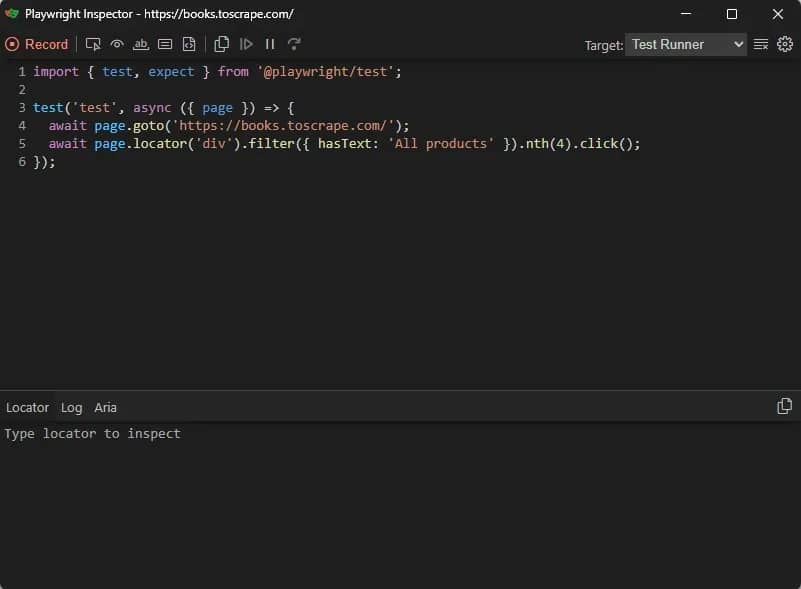The height and width of the screenshot is (589, 801).
Task: Clear the recorded code with lines icon
Action: (761, 44)
